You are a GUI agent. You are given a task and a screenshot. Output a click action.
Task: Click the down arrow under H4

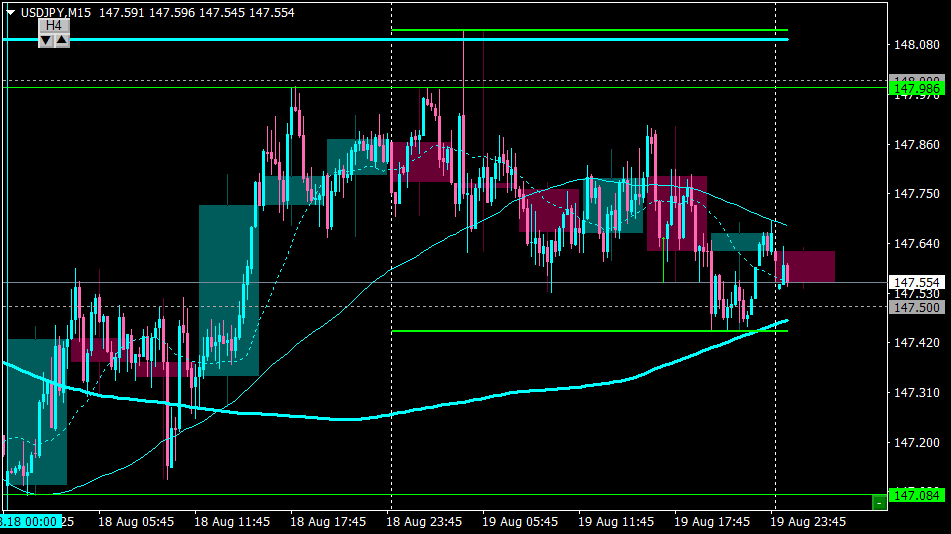pos(46,41)
